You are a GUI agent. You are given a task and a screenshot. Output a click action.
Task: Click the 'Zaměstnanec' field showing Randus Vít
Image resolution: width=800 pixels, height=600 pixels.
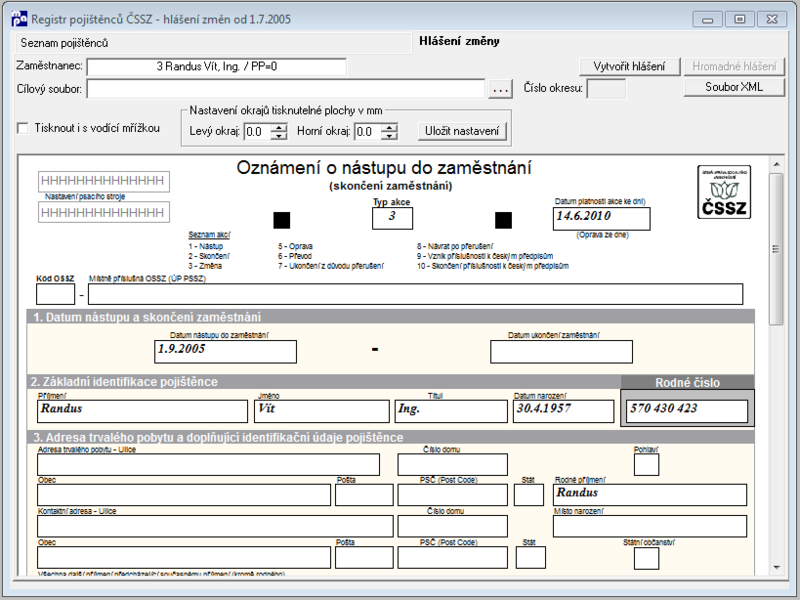tap(216, 67)
